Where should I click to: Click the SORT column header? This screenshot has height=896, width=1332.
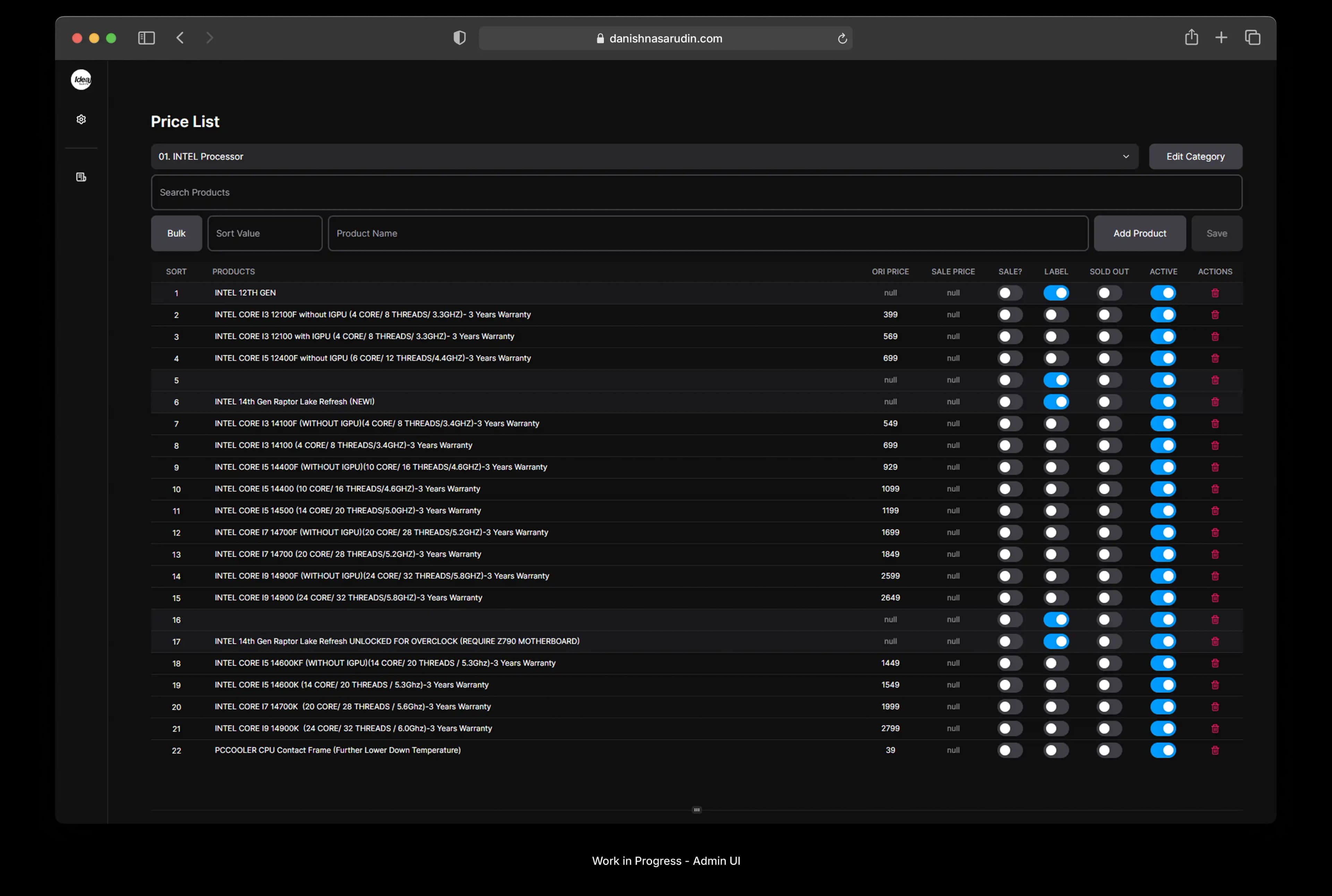point(177,271)
